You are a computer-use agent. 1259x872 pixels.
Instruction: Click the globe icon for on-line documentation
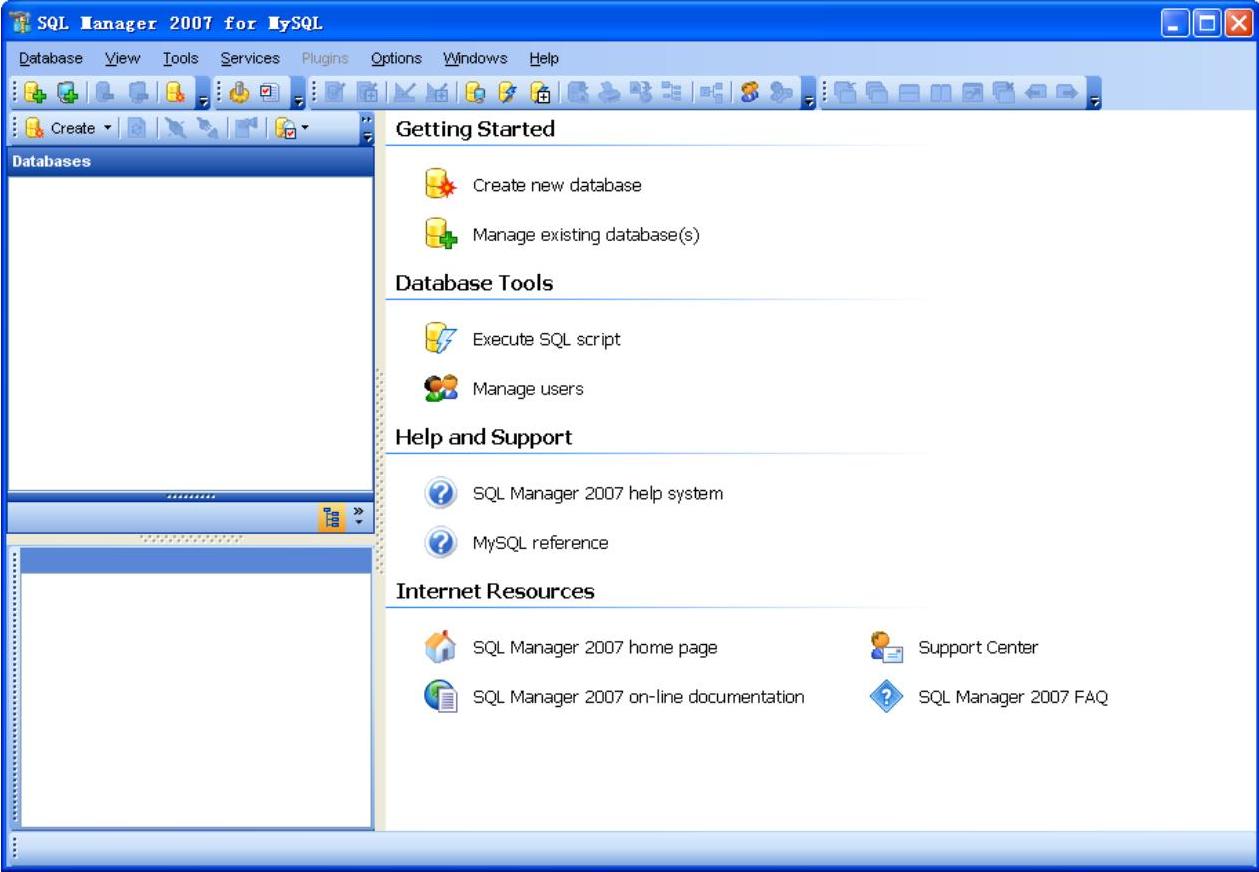point(441,697)
